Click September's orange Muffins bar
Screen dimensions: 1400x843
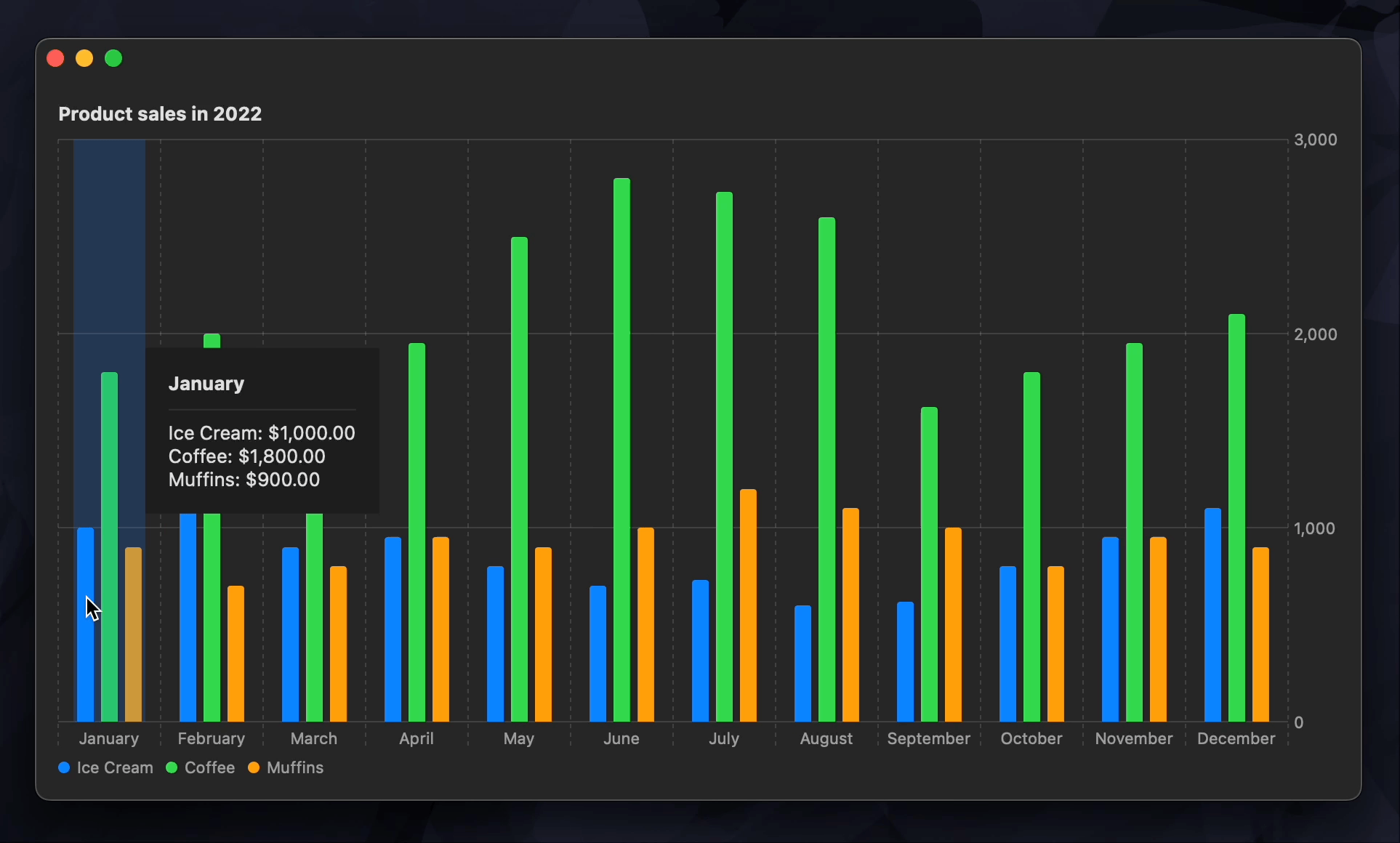[954, 625]
